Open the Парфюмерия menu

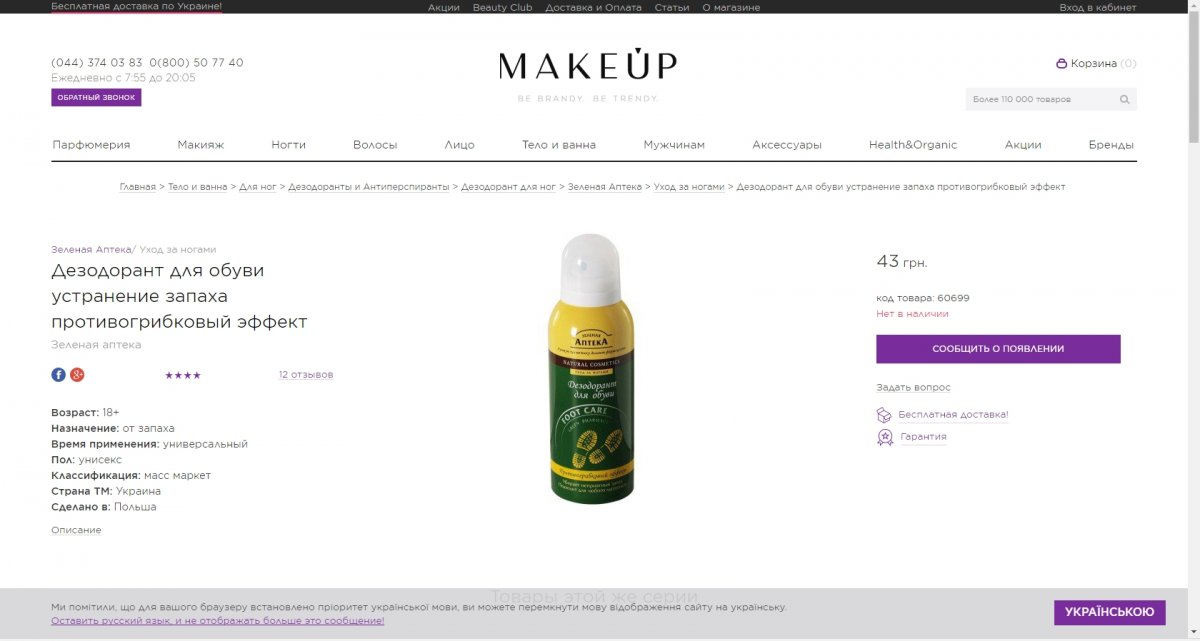coord(91,144)
